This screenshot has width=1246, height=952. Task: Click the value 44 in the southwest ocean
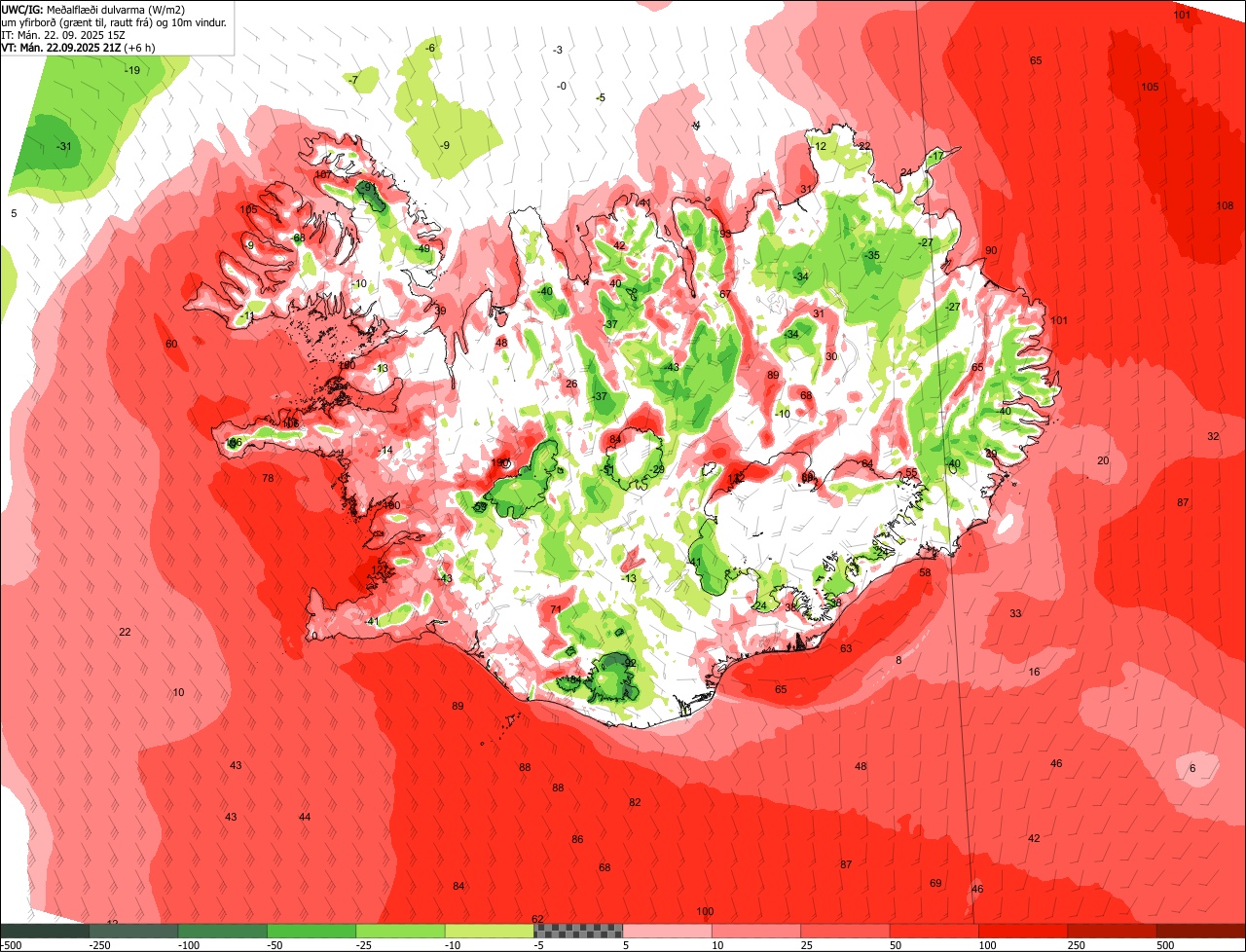pyautogui.click(x=305, y=817)
